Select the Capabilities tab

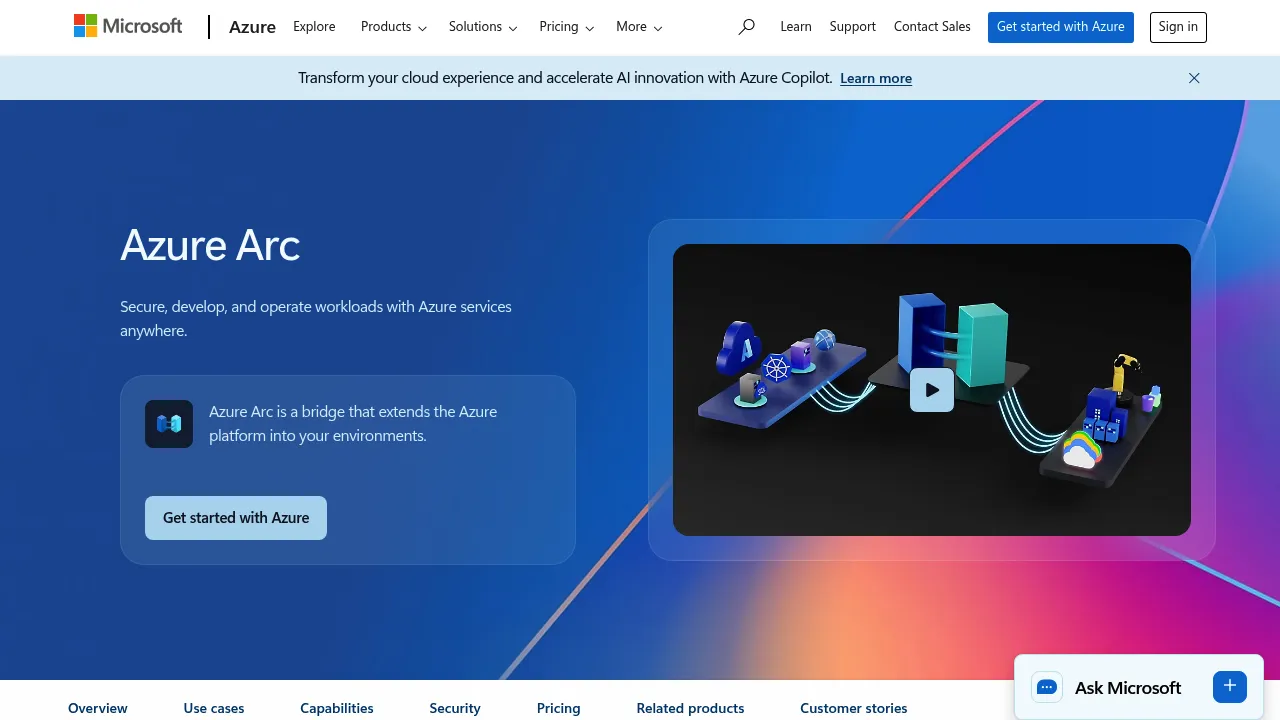point(337,708)
